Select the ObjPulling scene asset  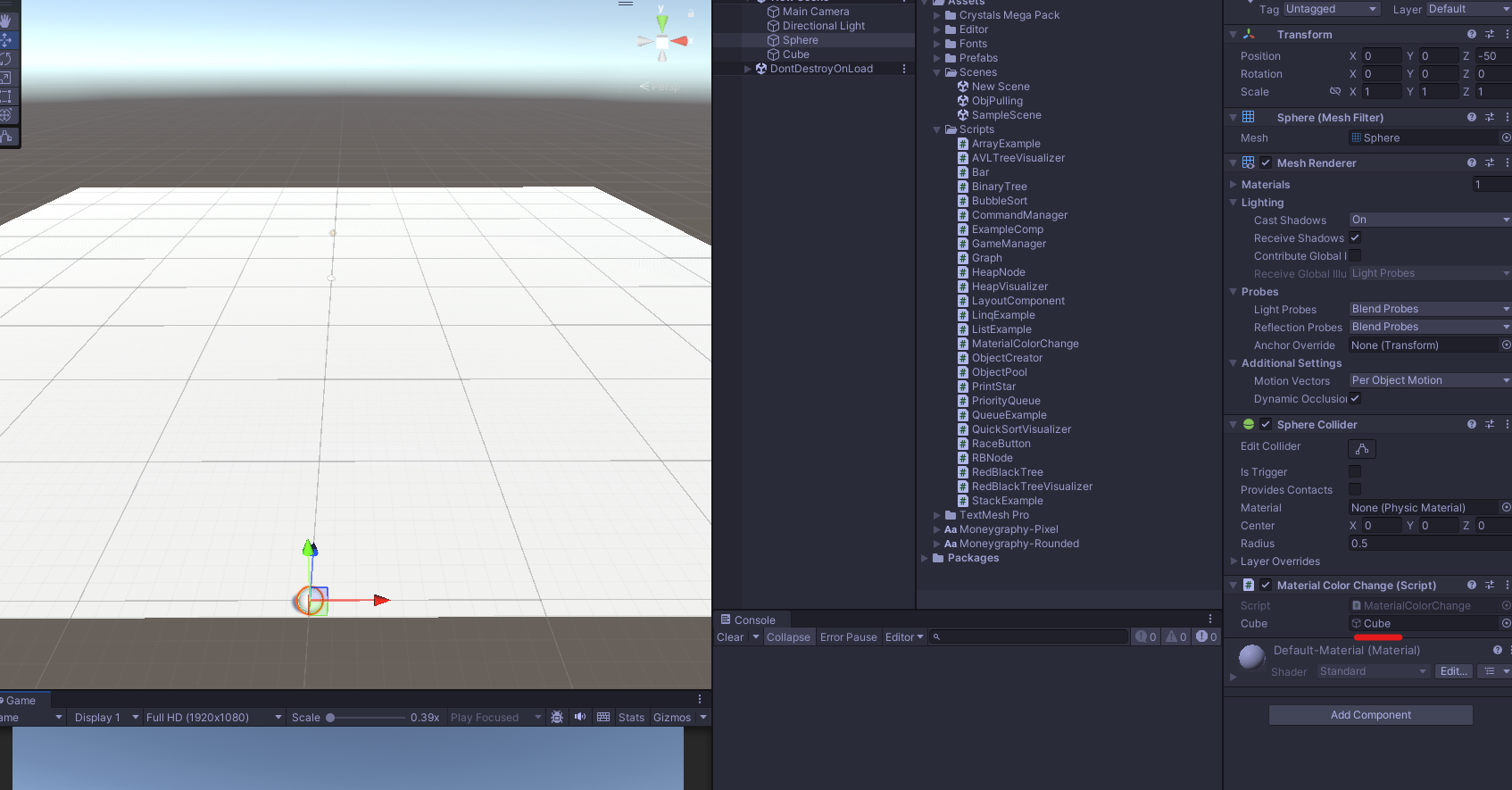997,101
